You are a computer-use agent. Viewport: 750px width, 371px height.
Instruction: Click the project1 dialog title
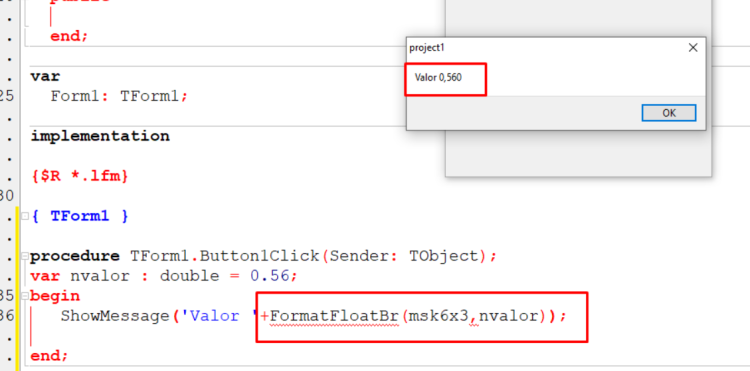click(427, 48)
